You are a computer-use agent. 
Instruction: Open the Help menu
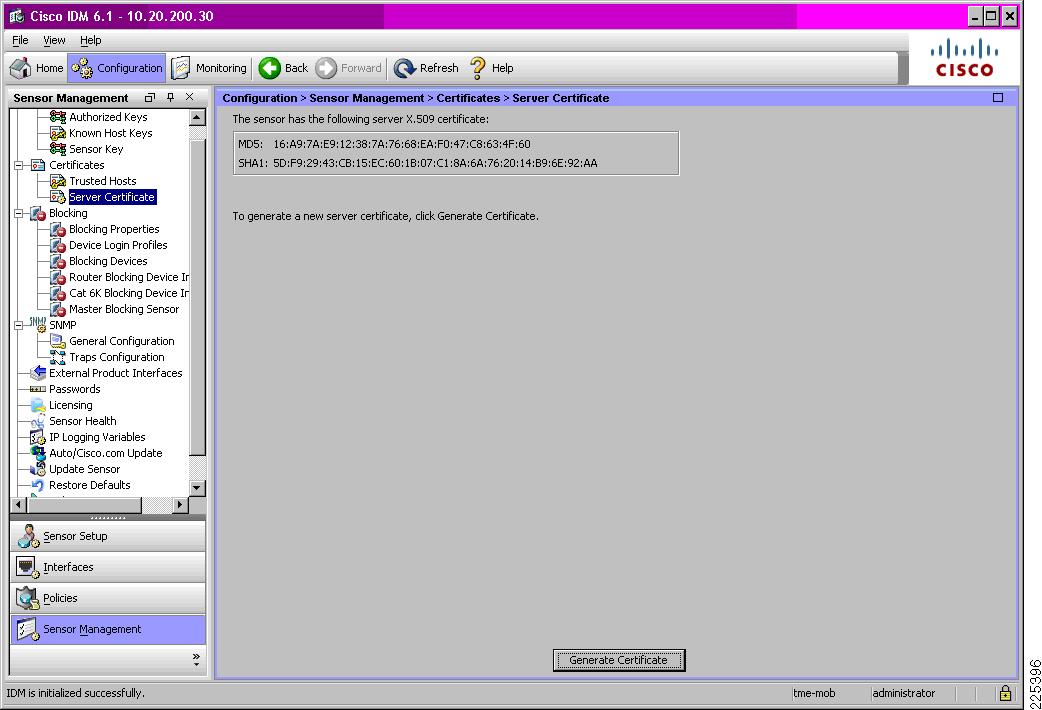pyautogui.click(x=90, y=40)
